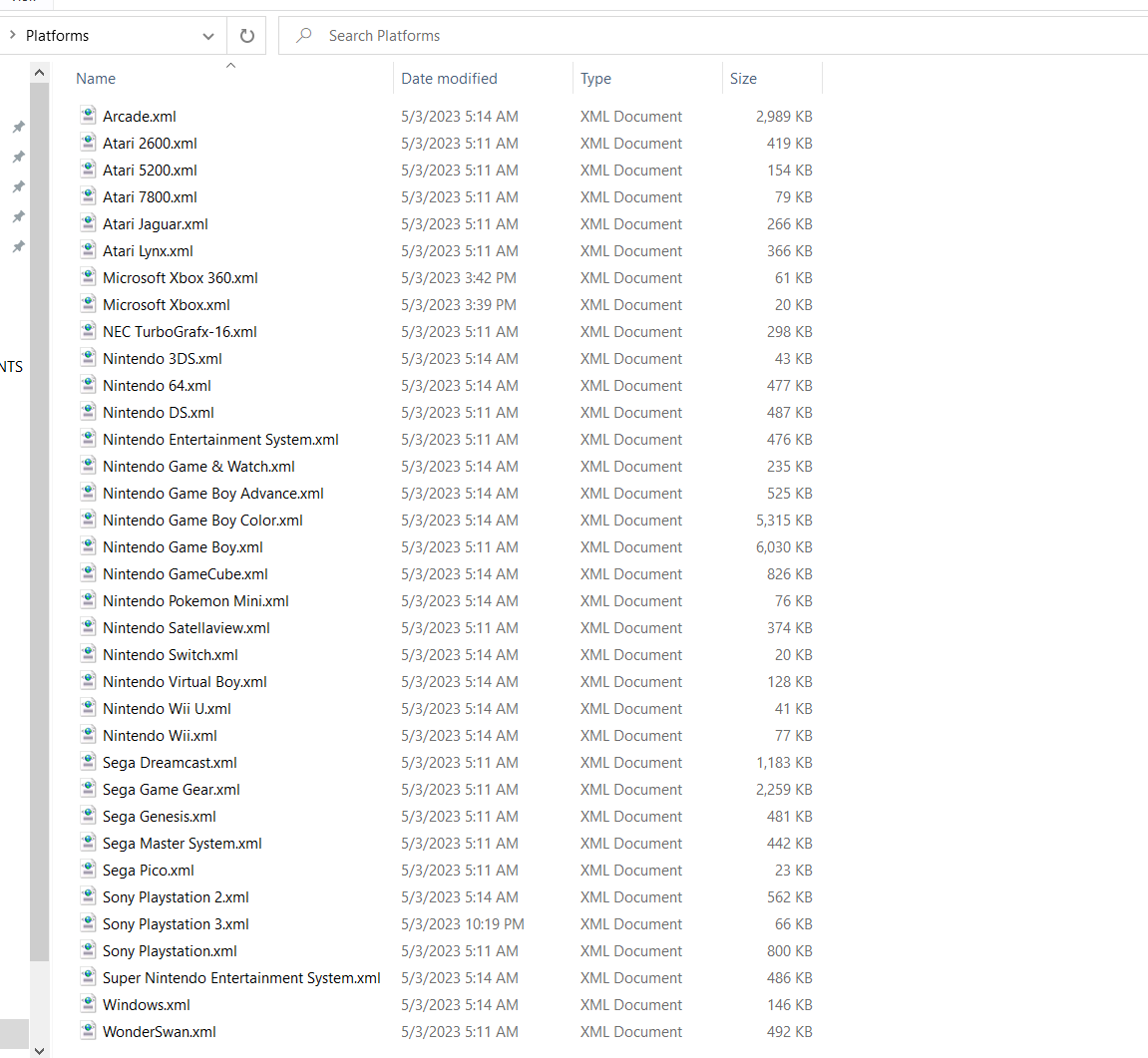This screenshot has width=1148, height=1058.
Task: Click the Atari Jaguar.xml file icon
Action: point(88,223)
